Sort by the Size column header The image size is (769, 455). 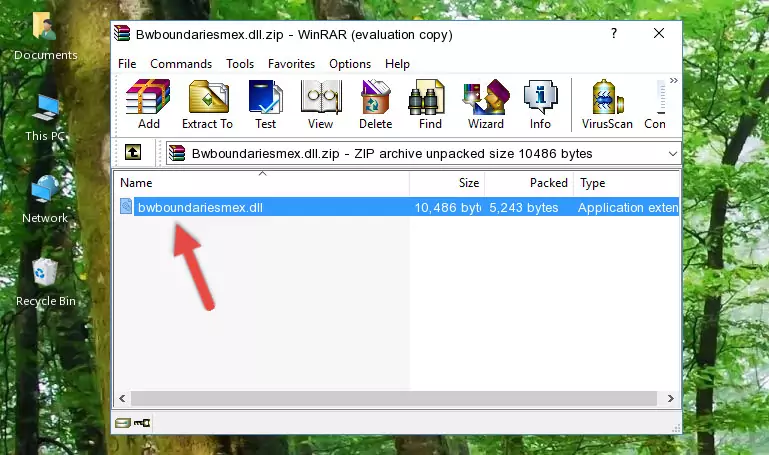tap(447, 183)
